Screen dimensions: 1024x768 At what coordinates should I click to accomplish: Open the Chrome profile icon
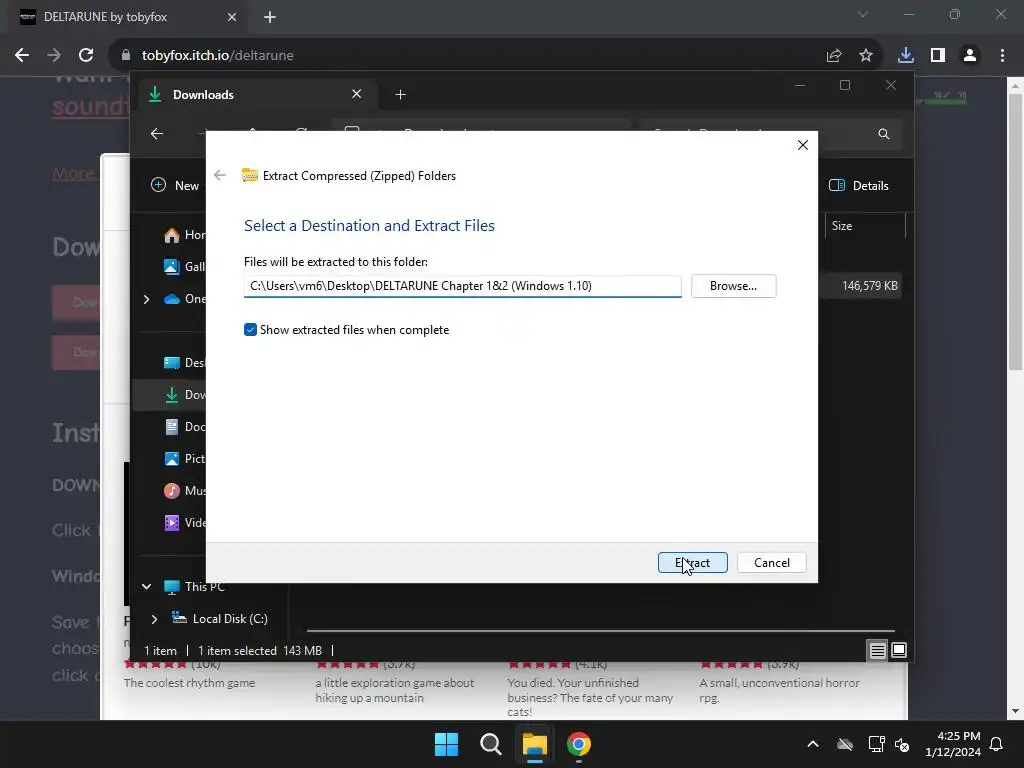pos(970,56)
